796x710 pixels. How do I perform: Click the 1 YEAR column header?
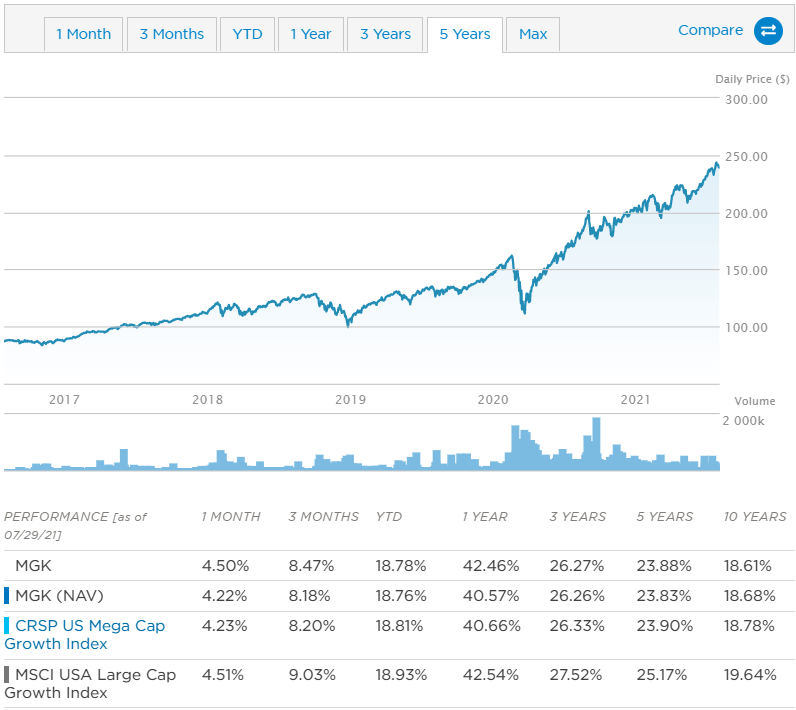(485, 517)
